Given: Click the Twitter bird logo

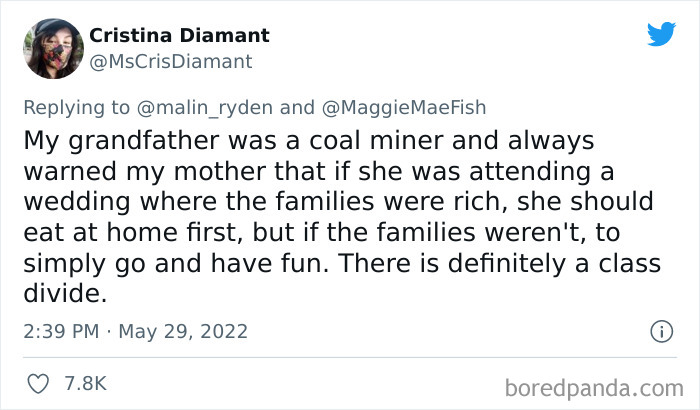Looking at the screenshot, I should pos(661,35).
